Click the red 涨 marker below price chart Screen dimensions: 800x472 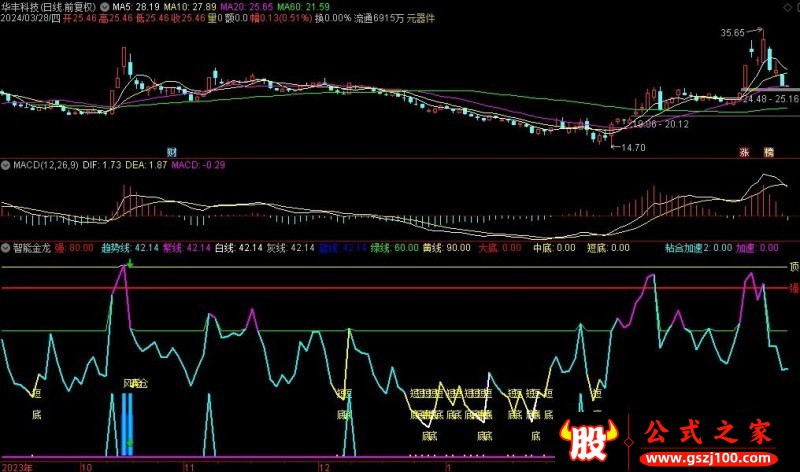(x=743, y=152)
